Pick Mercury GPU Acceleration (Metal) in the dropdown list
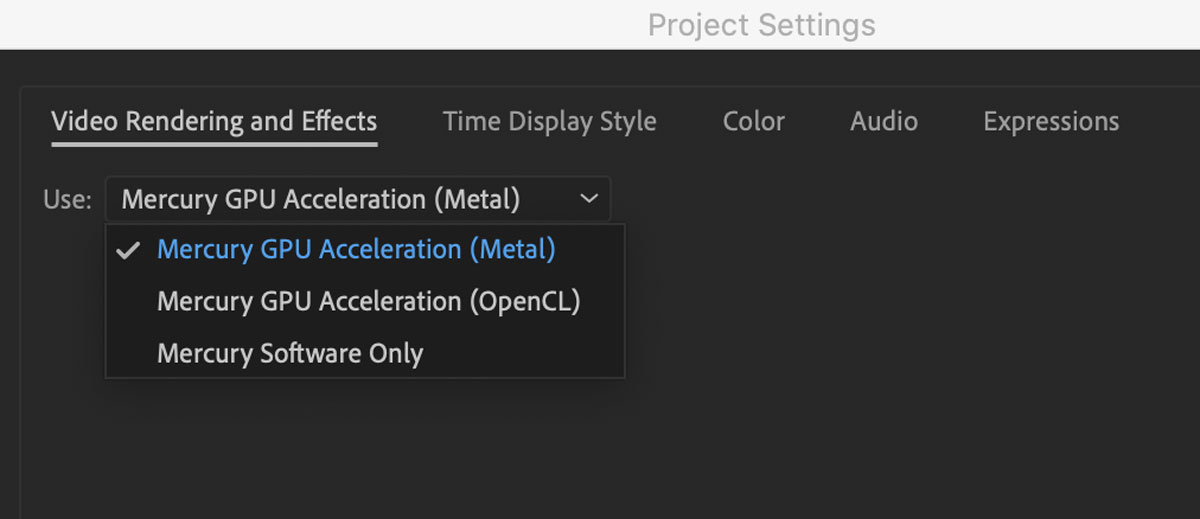Viewport: 1200px width, 519px height. click(356, 249)
